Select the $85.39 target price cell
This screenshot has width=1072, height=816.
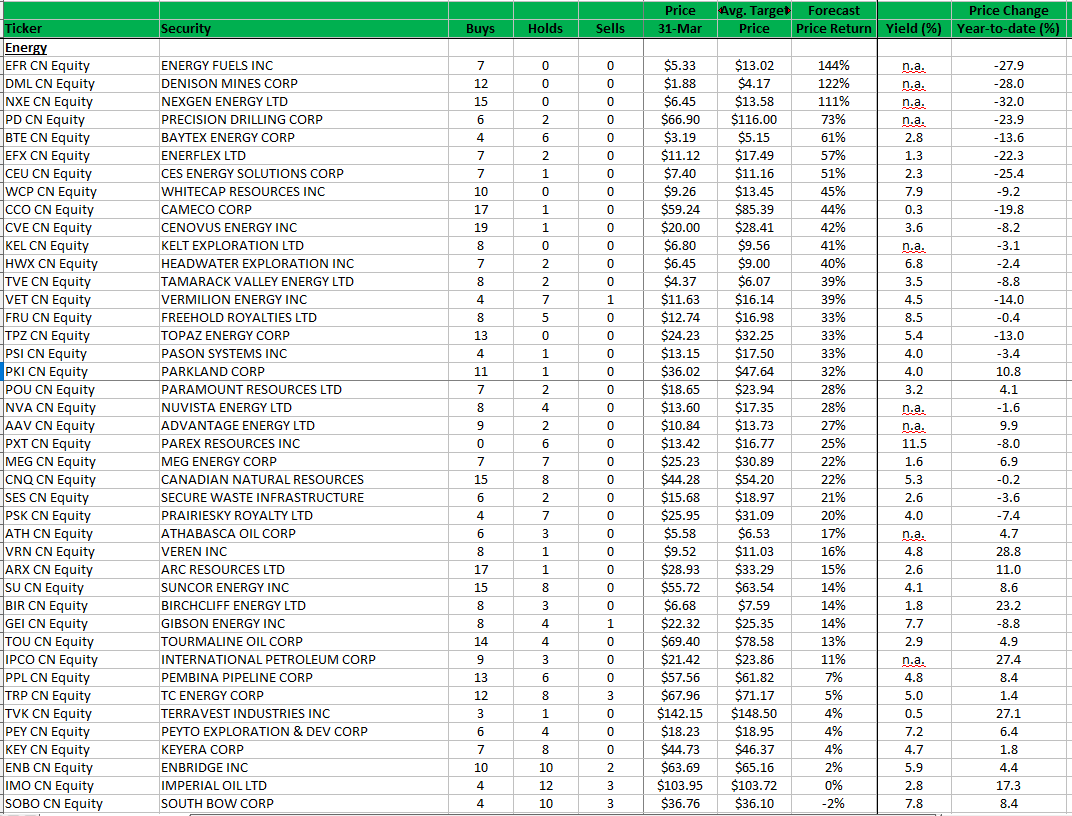(754, 210)
